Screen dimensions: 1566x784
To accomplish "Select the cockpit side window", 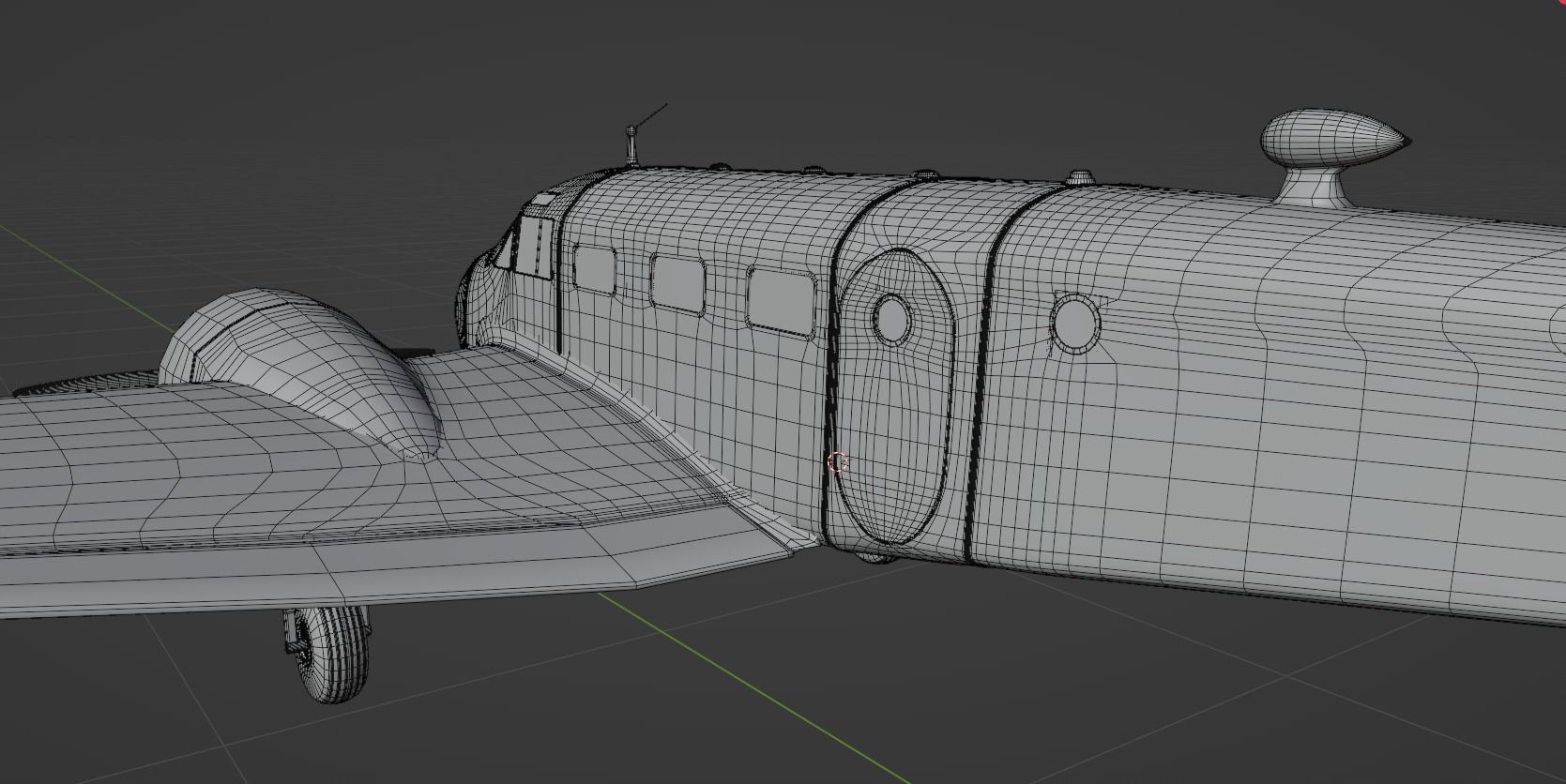I will point(533,246).
